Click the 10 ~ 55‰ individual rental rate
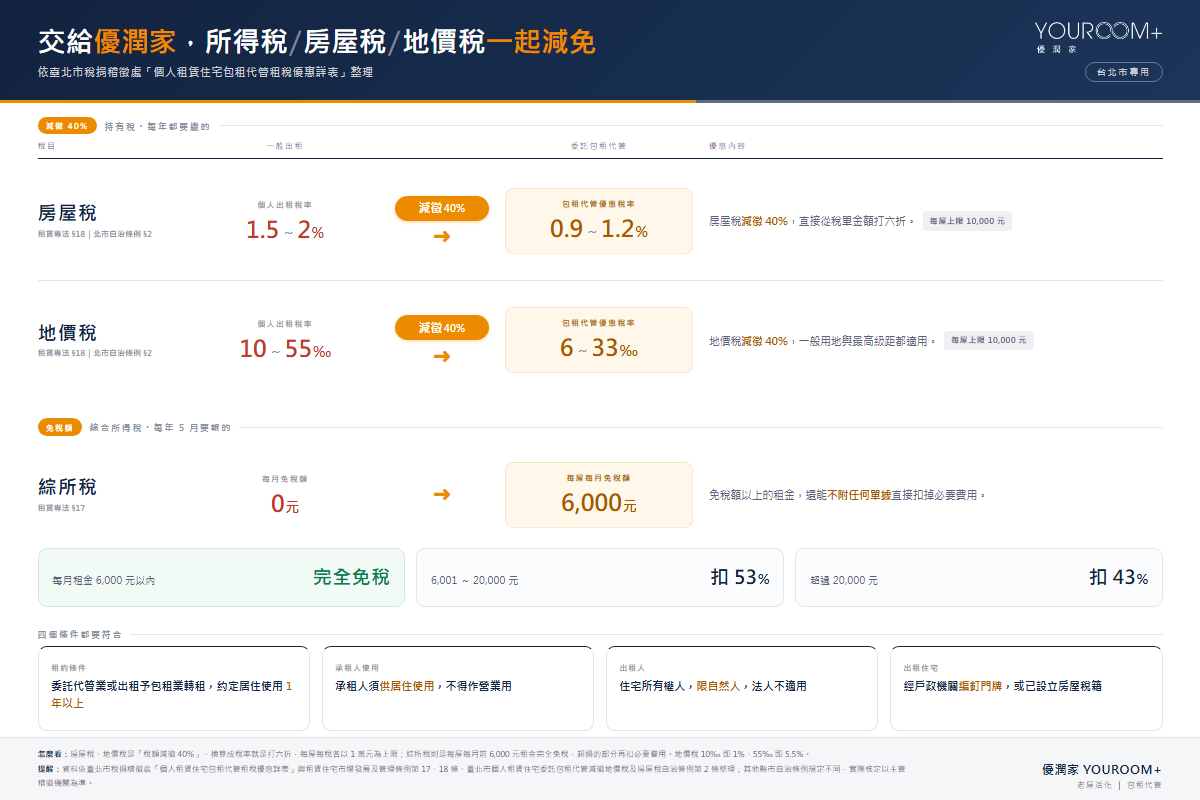1200x800 pixels. pyautogui.click(x=285, y=349)
